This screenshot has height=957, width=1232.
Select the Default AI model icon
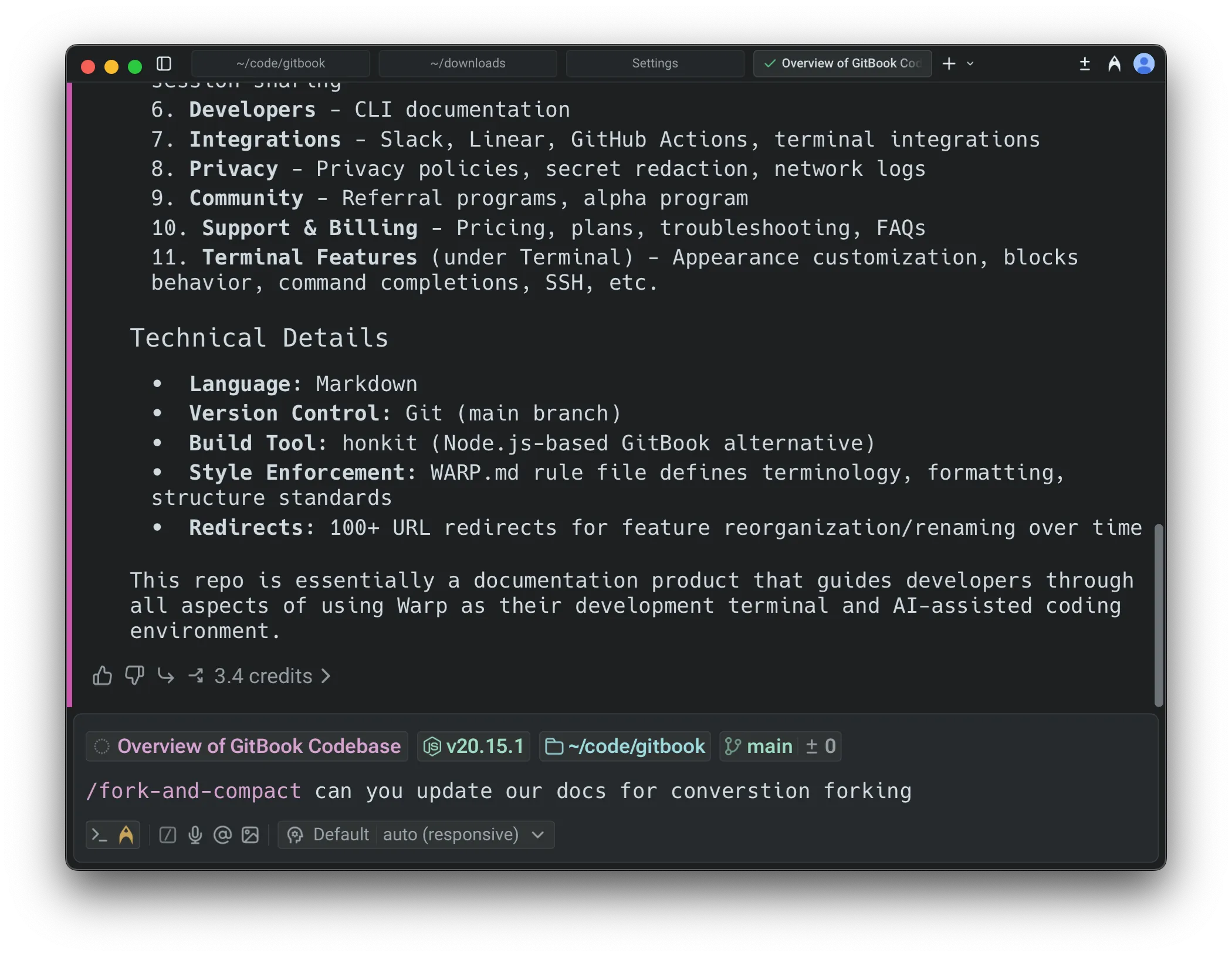295,834
